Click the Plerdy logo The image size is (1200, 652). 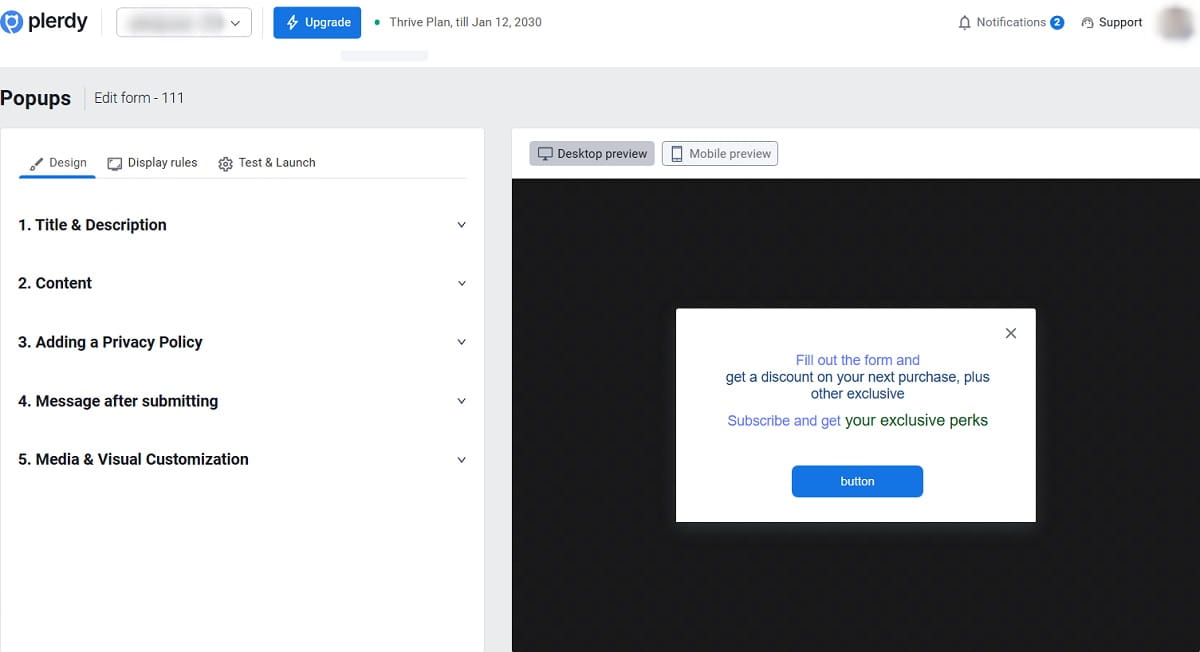pos(44,21)
